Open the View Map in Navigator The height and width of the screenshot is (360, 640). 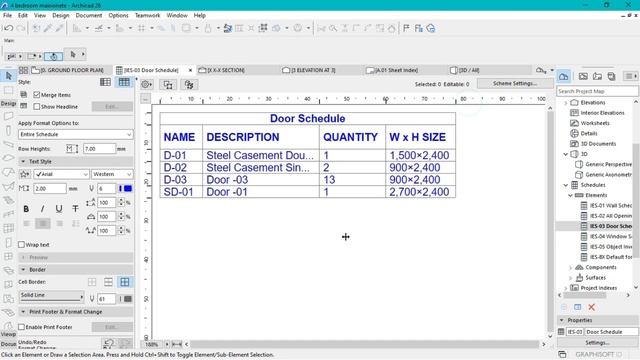tap(583, 76)
